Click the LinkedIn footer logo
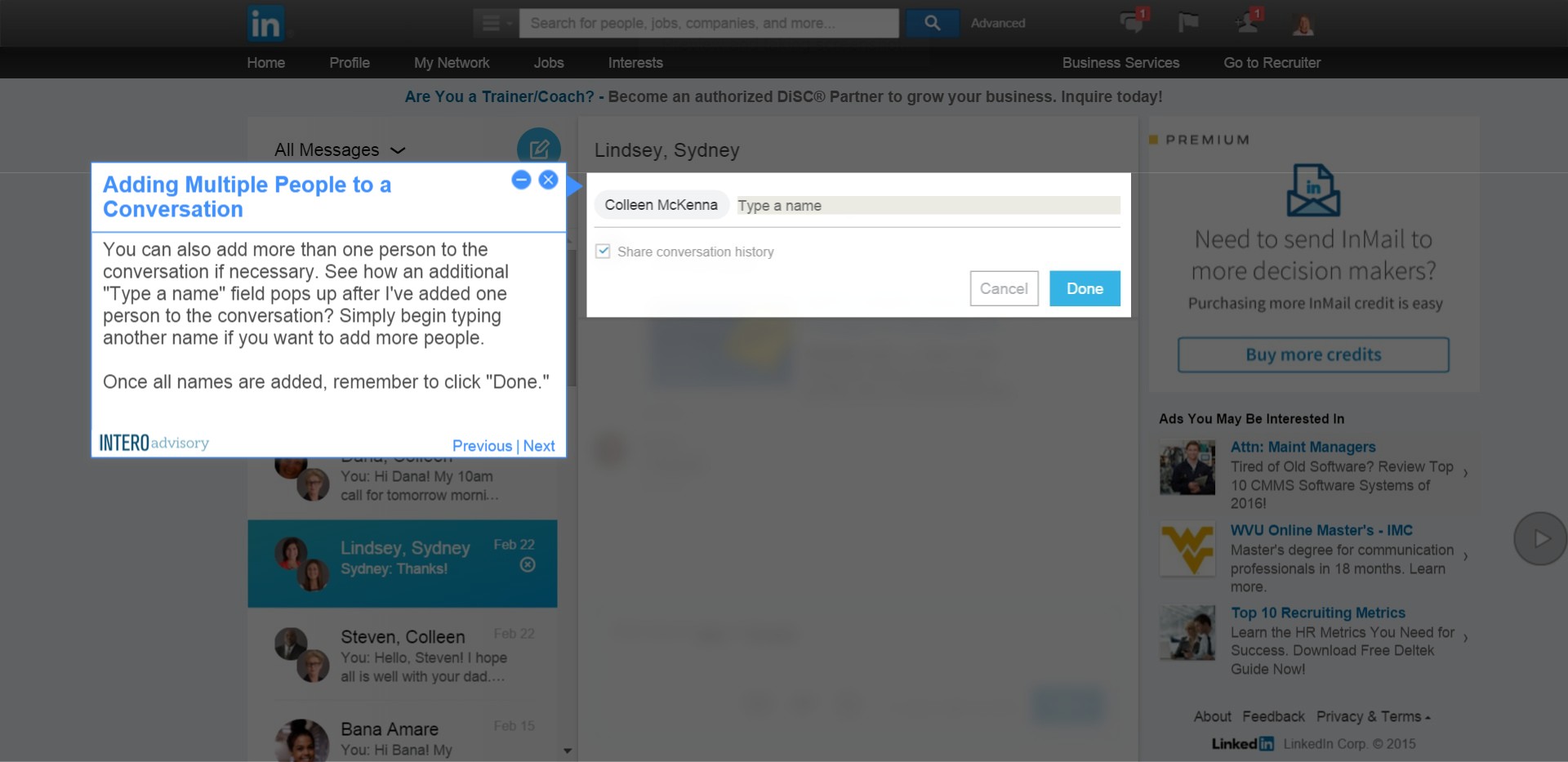1568x762 pixels. point(1242,743)
